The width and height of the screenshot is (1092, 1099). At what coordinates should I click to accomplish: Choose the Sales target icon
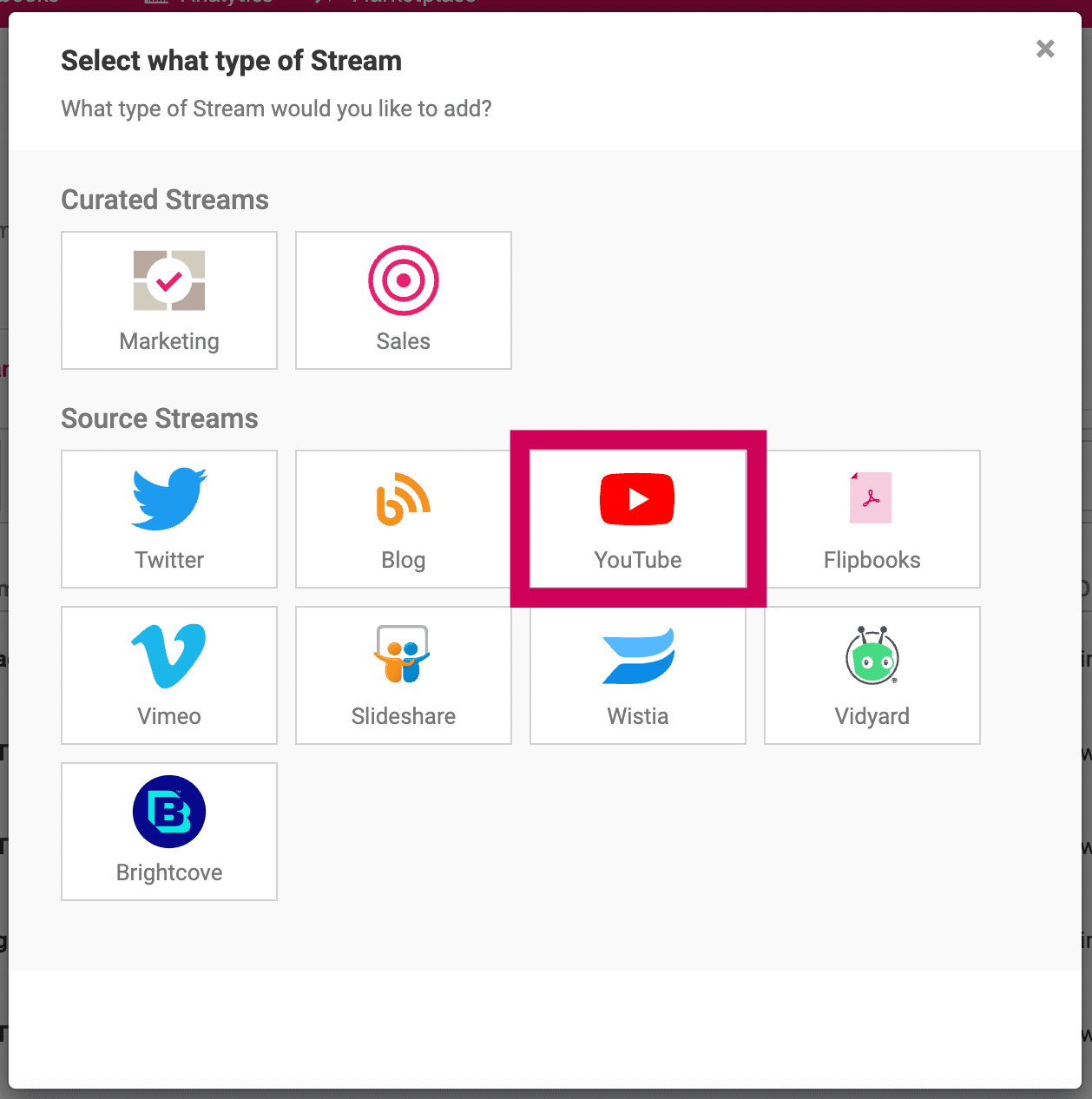click(x=404, y=280)
